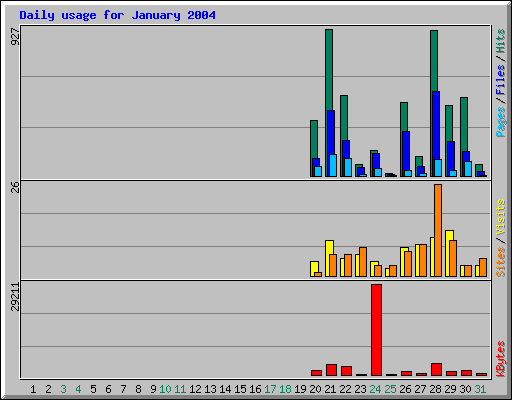Click day 29 on the date axis
Screen dimensions: 512x400
(x=450, y=389)
